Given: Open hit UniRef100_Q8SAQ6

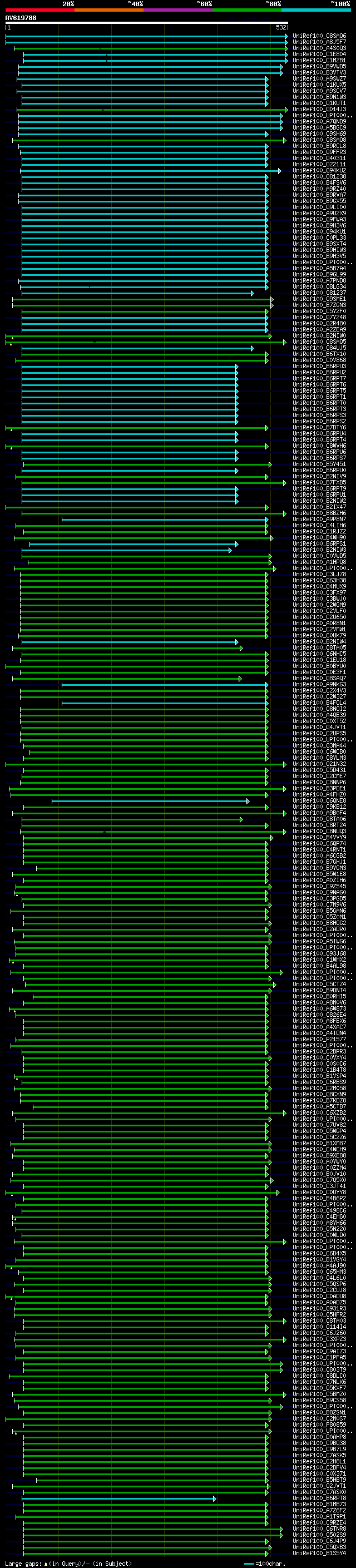Looking at the screenshot, I should pyautogui.click(x=319, y=36).
